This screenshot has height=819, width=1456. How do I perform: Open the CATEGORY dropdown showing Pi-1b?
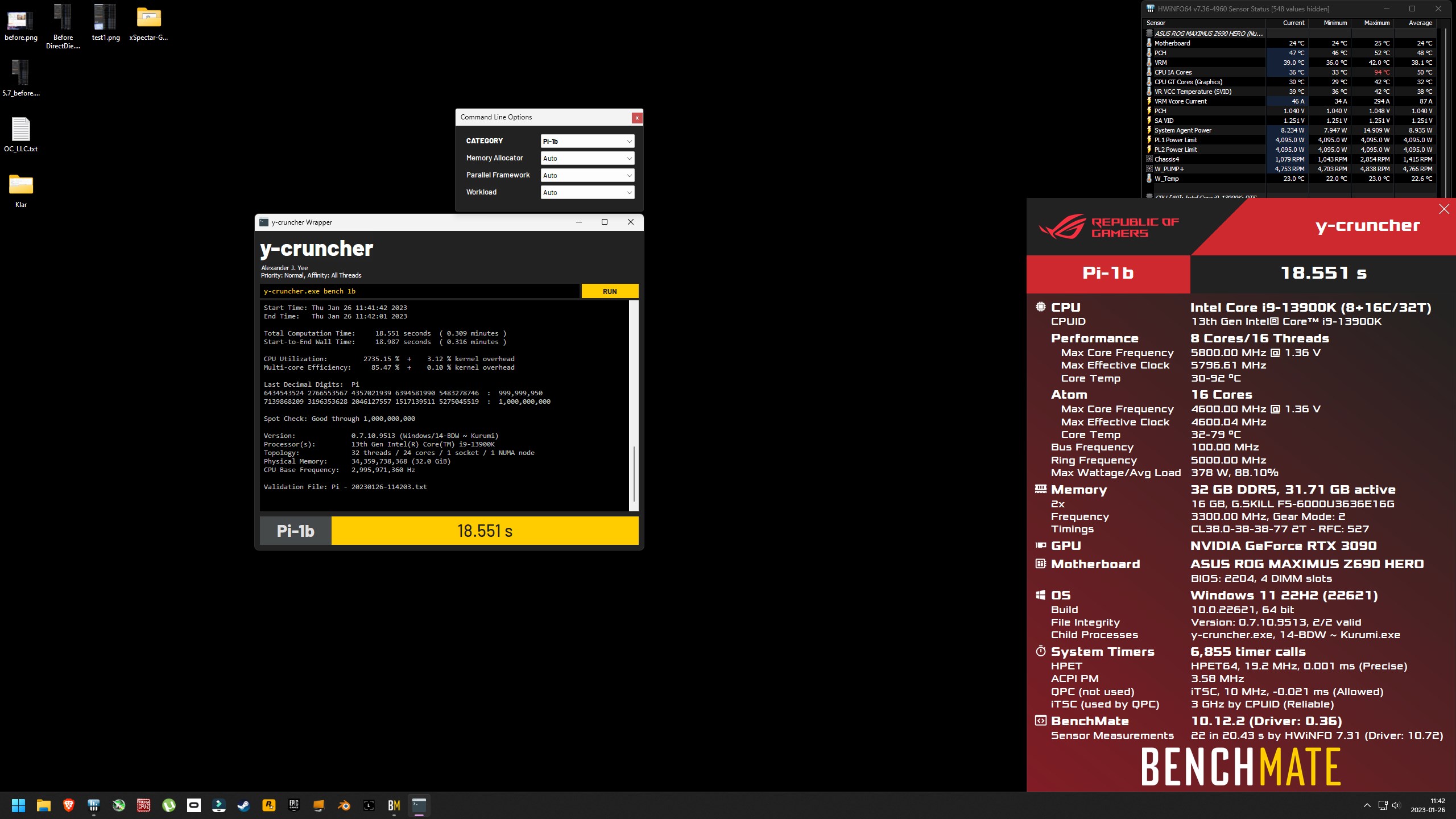click(x=588, y=141)
